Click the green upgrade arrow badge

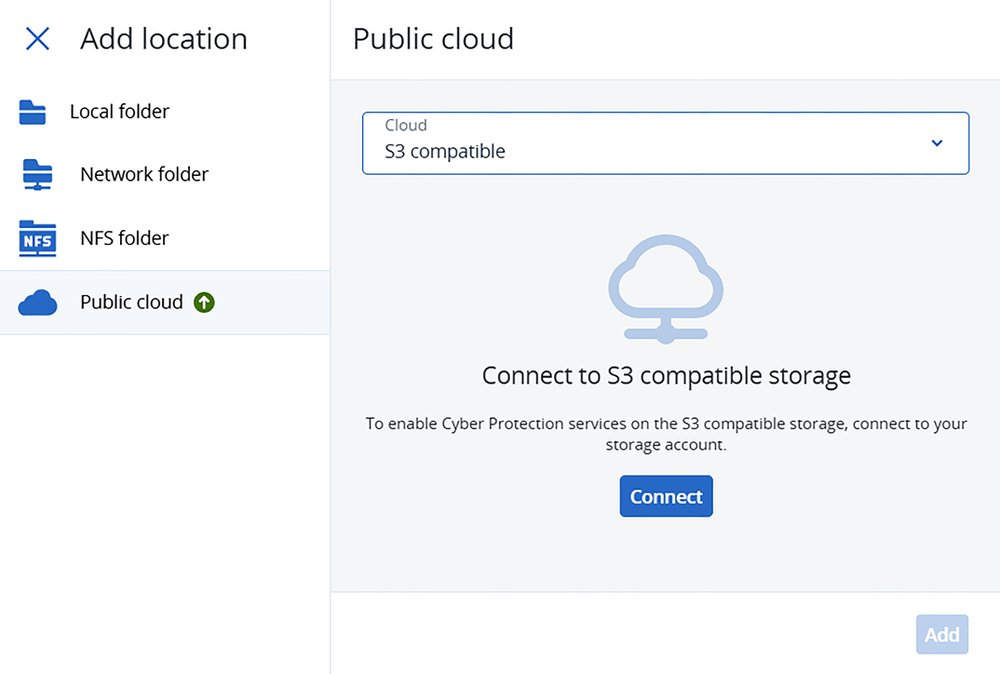click(205, 302)
